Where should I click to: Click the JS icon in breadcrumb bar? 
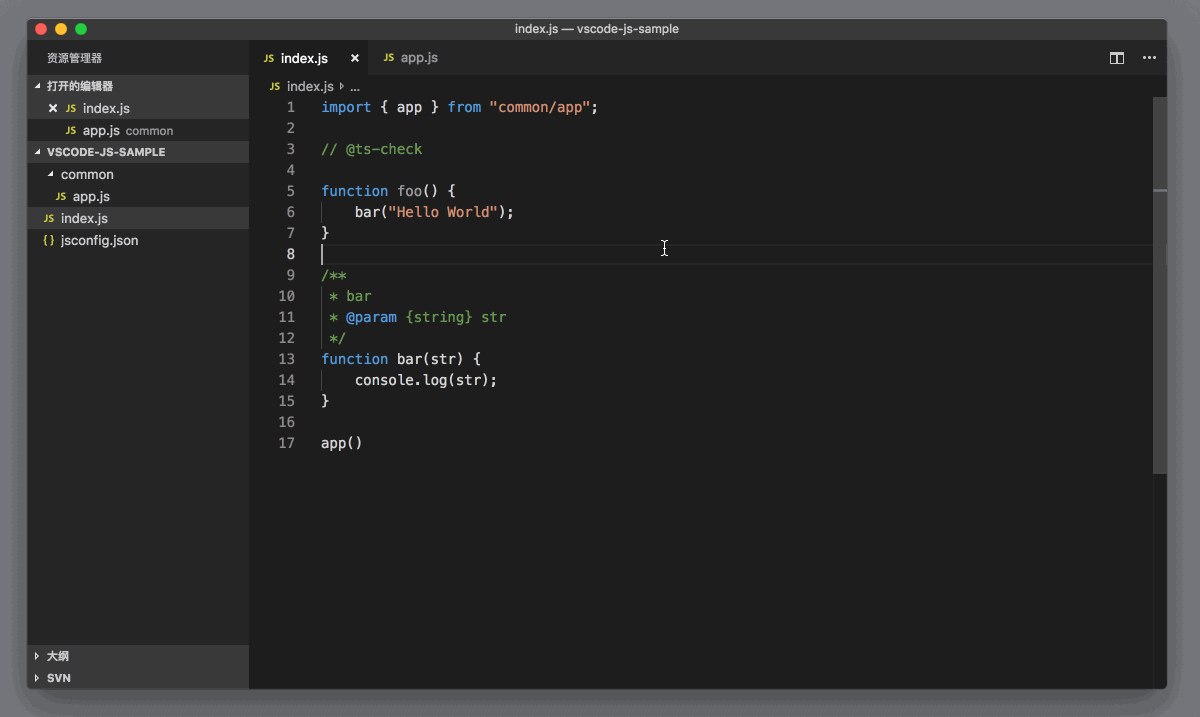[x=274, y=87]
